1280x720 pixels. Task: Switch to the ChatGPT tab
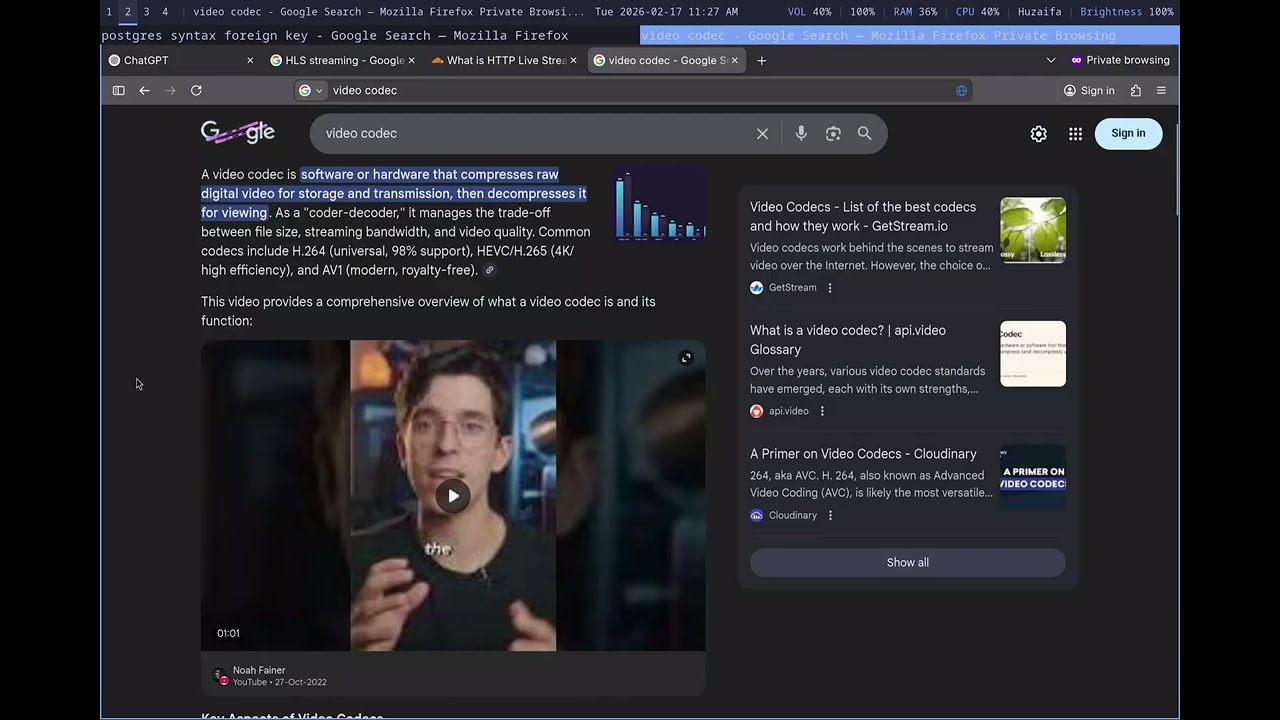coord(181,60)
